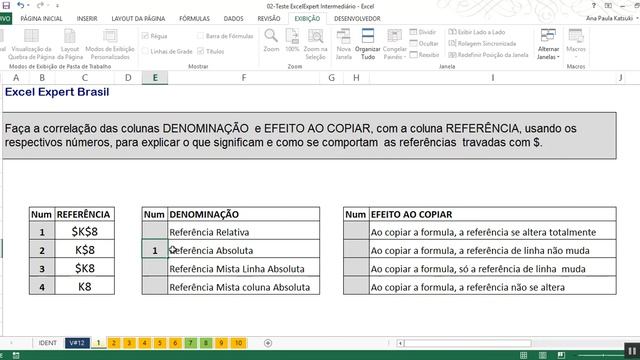The width and height of the screenshot is (640, 360).
Task: Click Organizar Tudo
Action: pyautogui.click(x=368, y=44)
